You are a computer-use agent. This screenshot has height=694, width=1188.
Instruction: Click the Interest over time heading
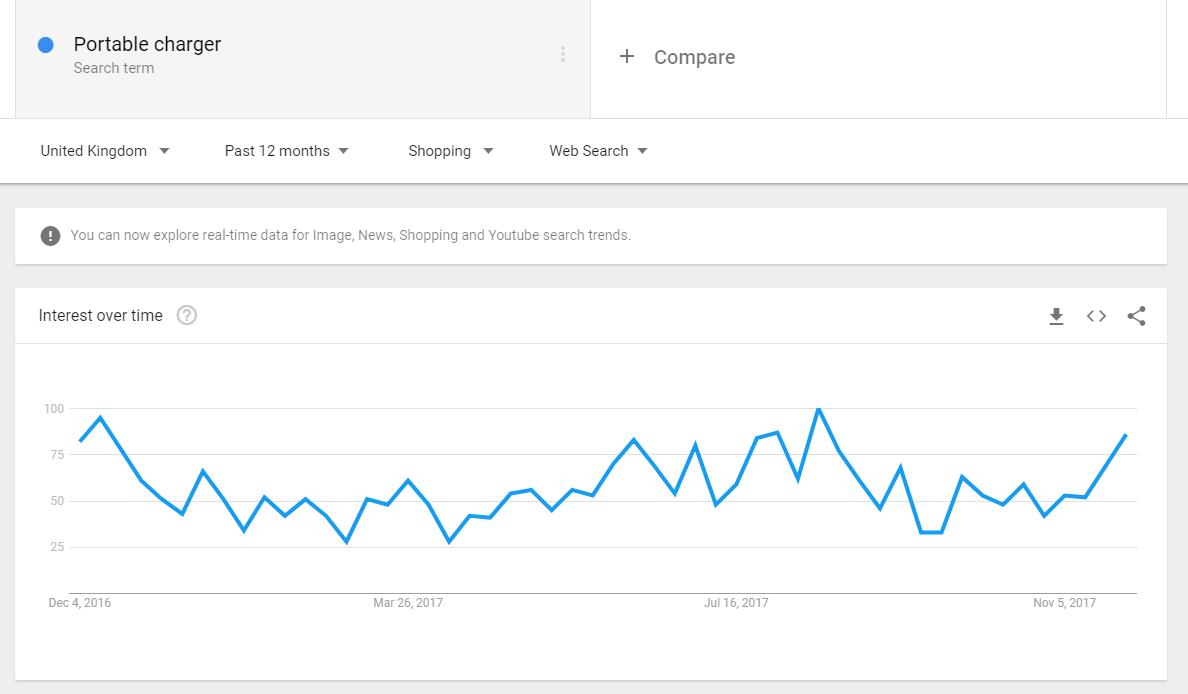point(101,315)
